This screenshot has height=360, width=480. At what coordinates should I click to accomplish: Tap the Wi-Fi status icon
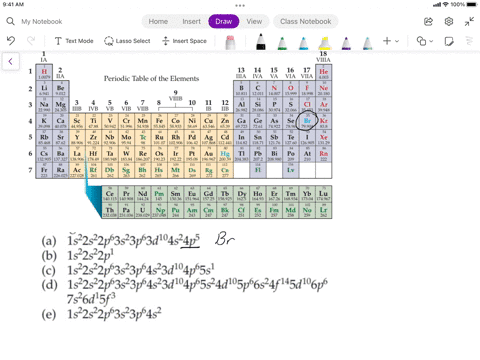pos(446,5)
